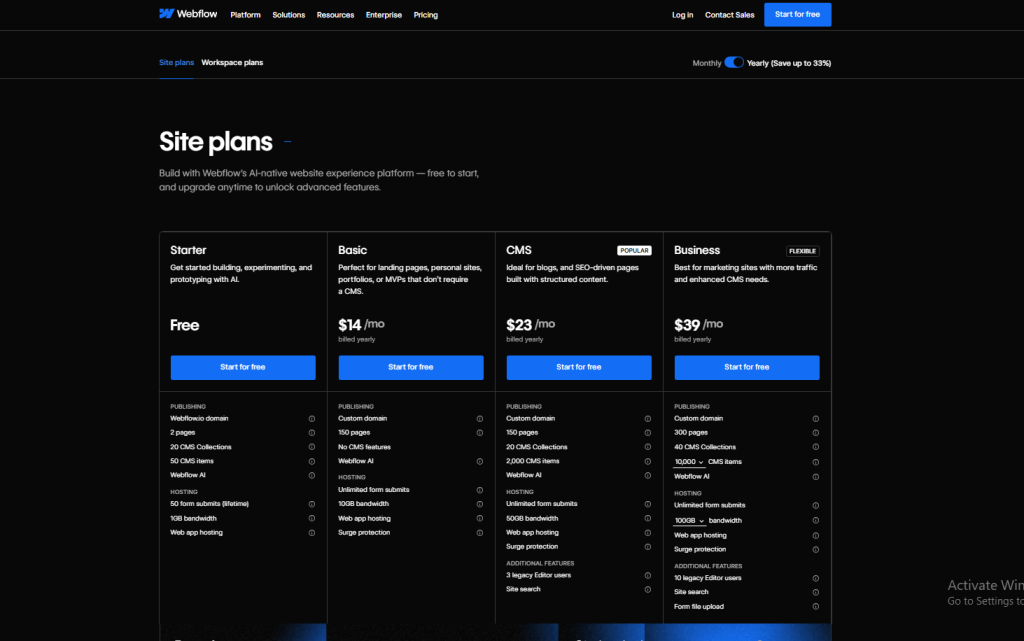Click the Surge protection info icon in CMS
Screen dimensions: 1024x641
coord(647,547)
